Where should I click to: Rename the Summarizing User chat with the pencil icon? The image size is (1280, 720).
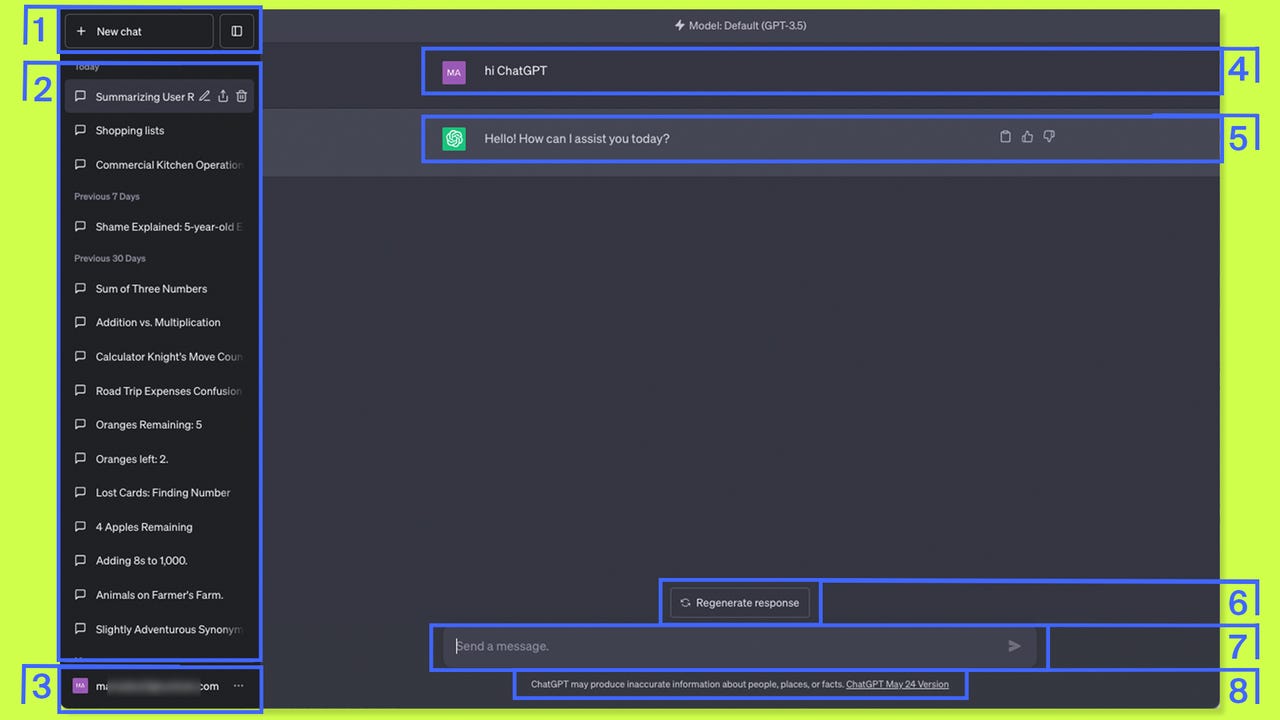pos(204,97)
